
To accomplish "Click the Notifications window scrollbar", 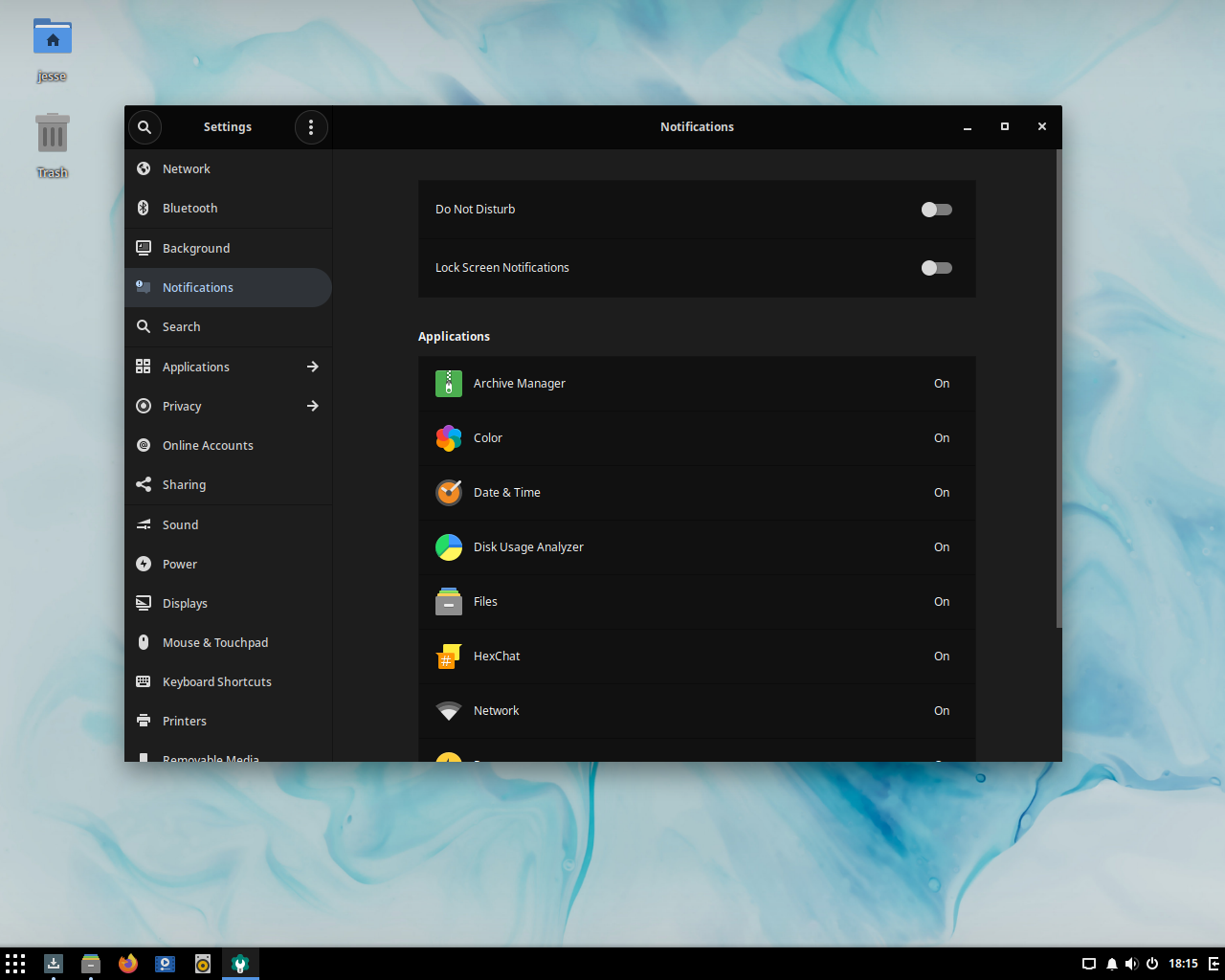I will pyautogui.click(x=1058, y=389).
